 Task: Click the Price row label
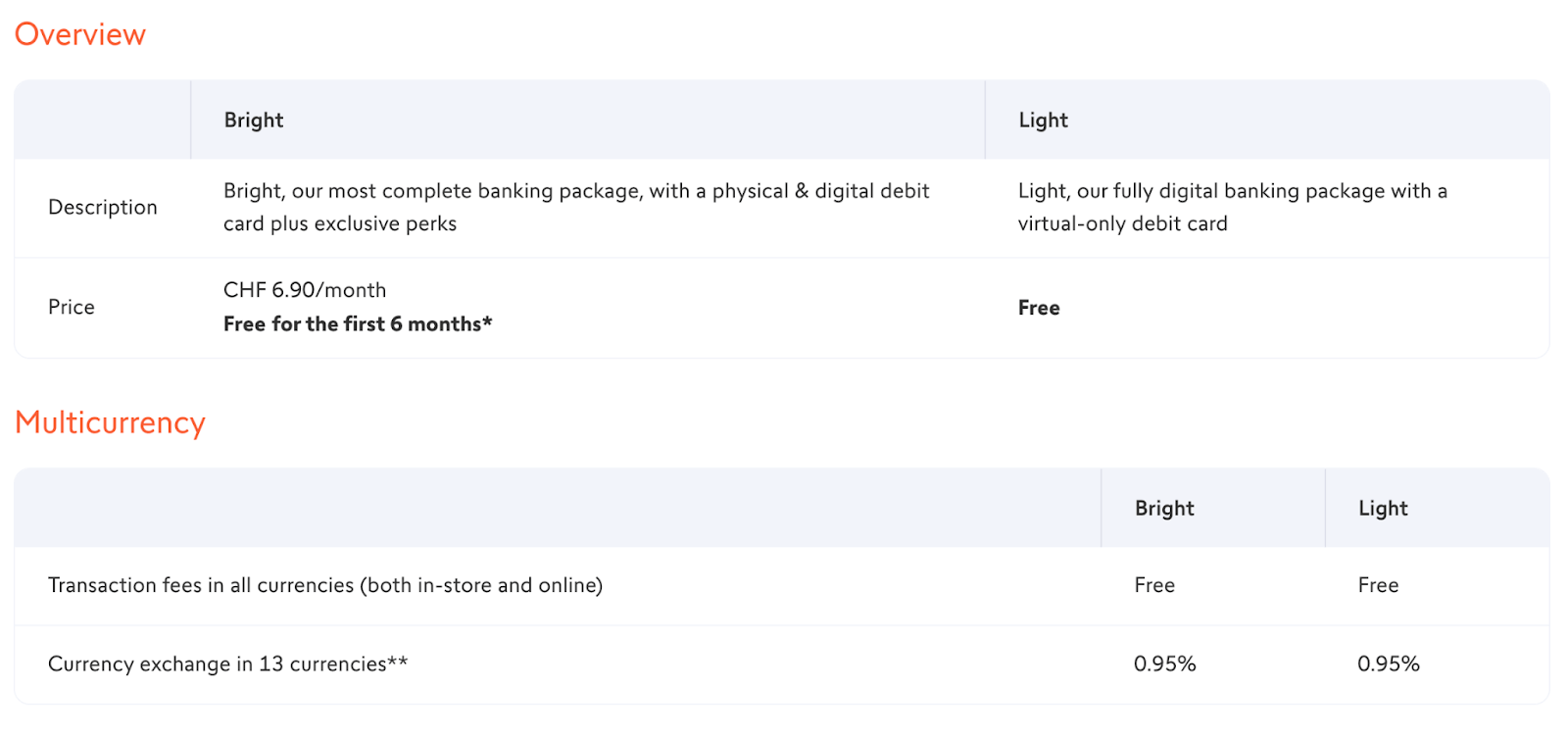(x=72, y=307)
